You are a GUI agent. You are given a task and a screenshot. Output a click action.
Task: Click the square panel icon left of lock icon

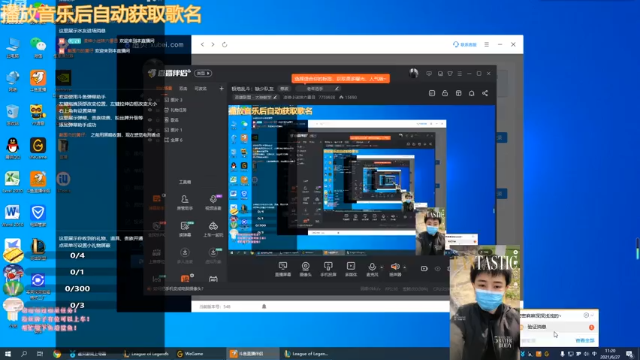coord(432,93)
